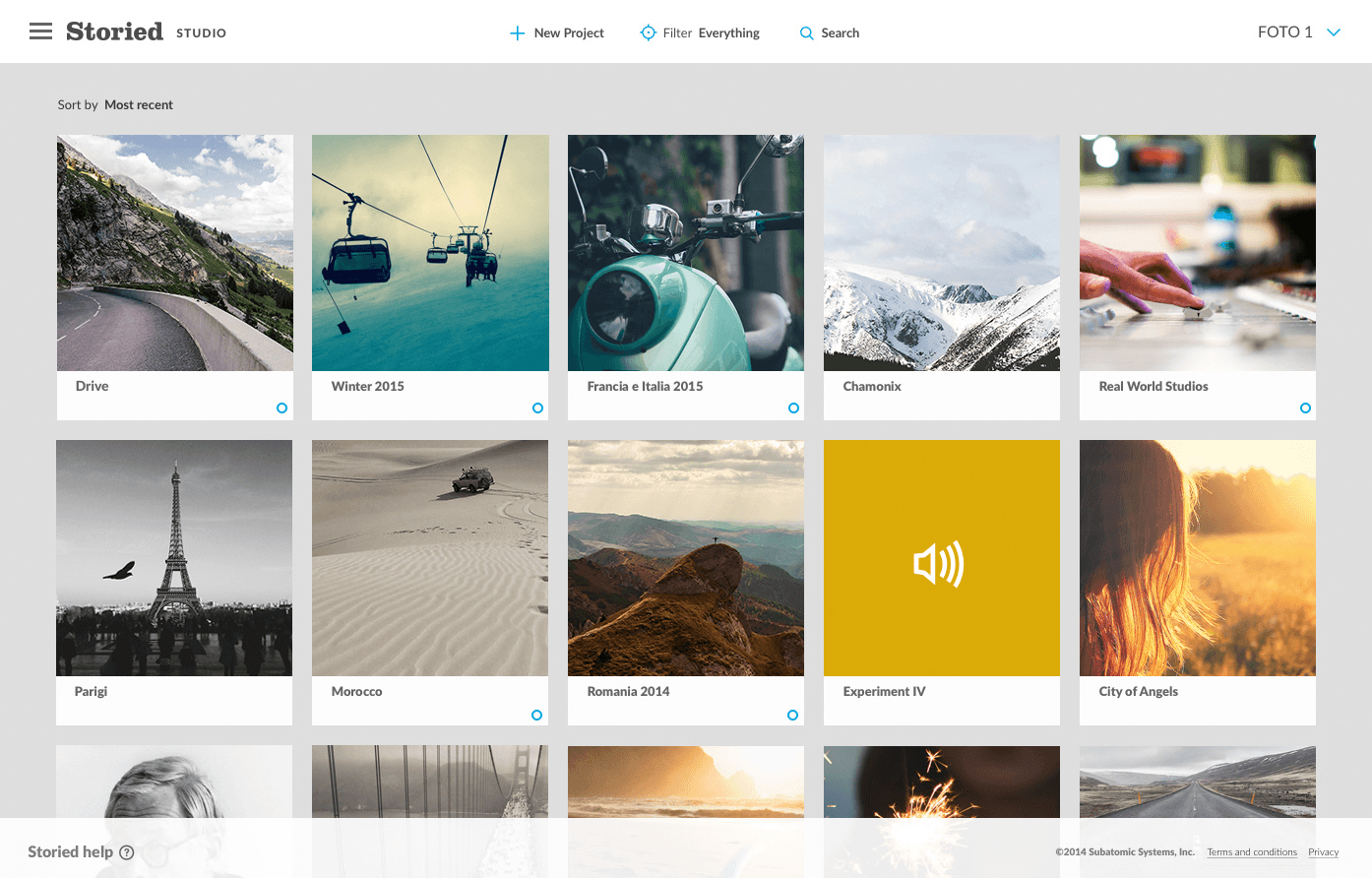Change Sort by Most recent option
The height and width of the screenshot is (878, 1372).
coord(139,104)
